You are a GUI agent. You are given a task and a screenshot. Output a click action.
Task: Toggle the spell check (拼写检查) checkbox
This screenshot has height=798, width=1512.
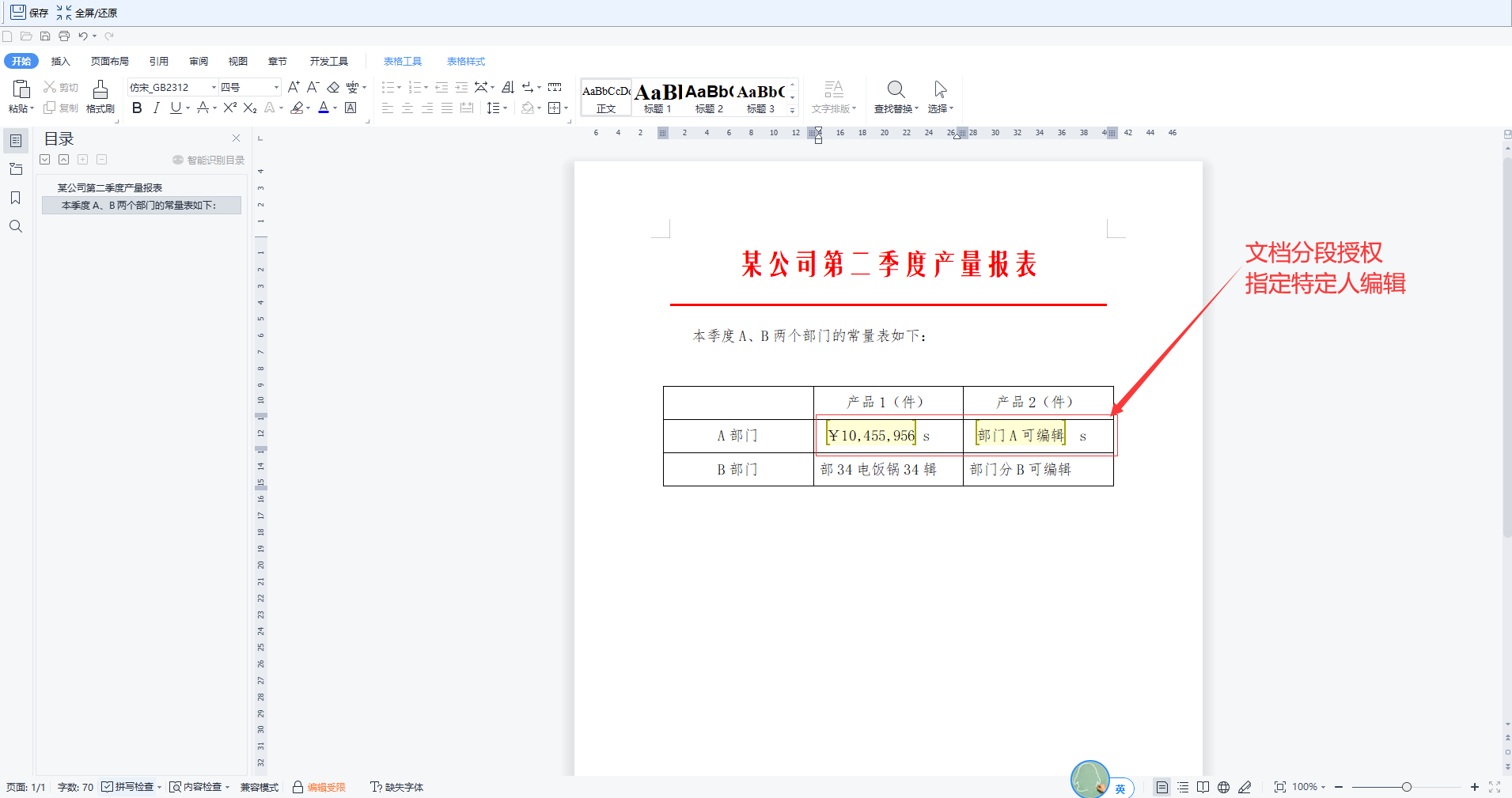pos(108,787)
